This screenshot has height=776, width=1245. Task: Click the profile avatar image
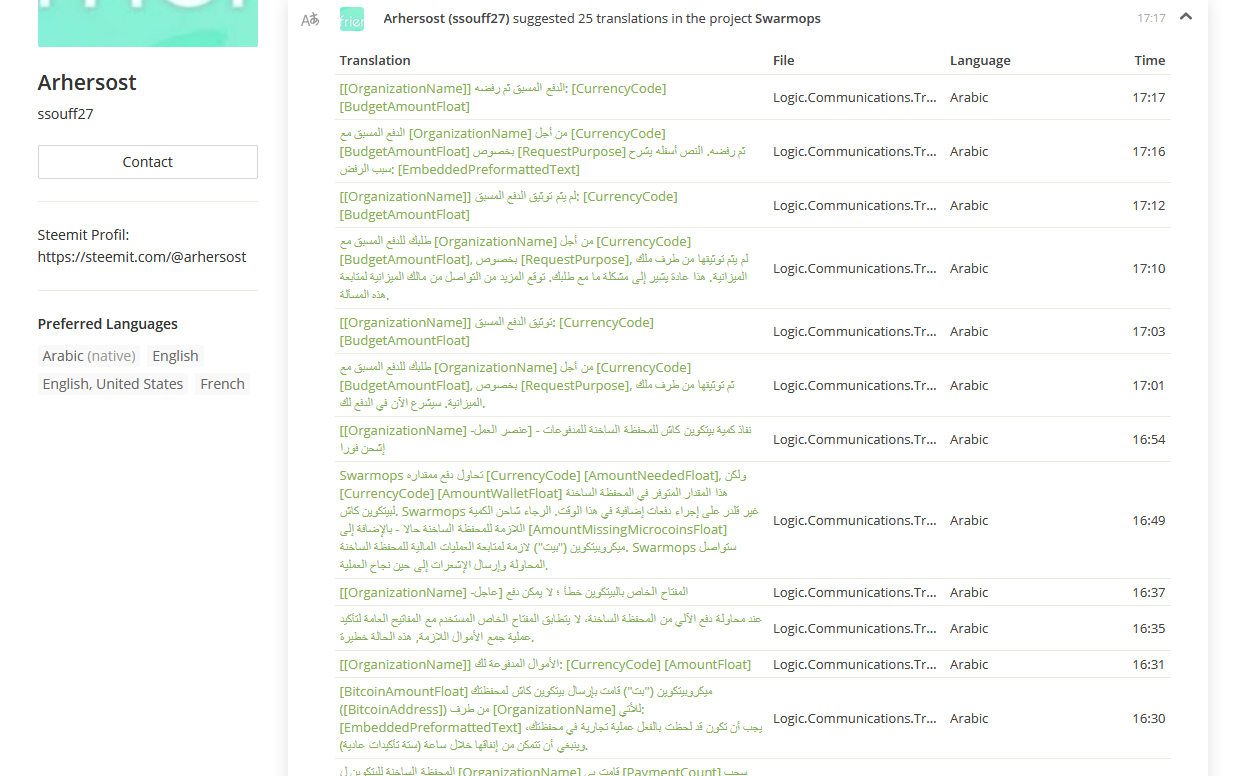pyautogui.click(x=148, y=23)
